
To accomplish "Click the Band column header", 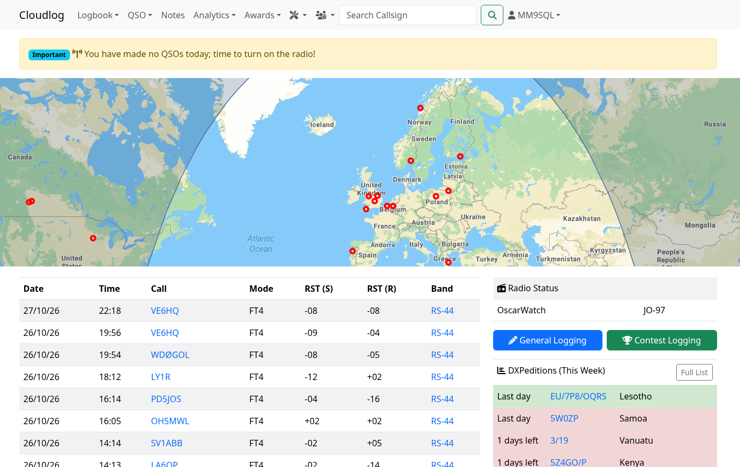I will [x=442, y=289].
